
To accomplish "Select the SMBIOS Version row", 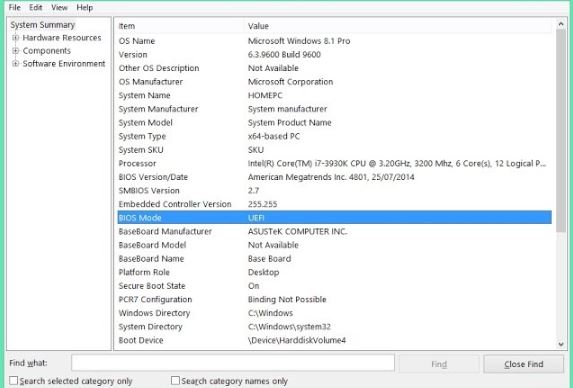I will (334, 190).
